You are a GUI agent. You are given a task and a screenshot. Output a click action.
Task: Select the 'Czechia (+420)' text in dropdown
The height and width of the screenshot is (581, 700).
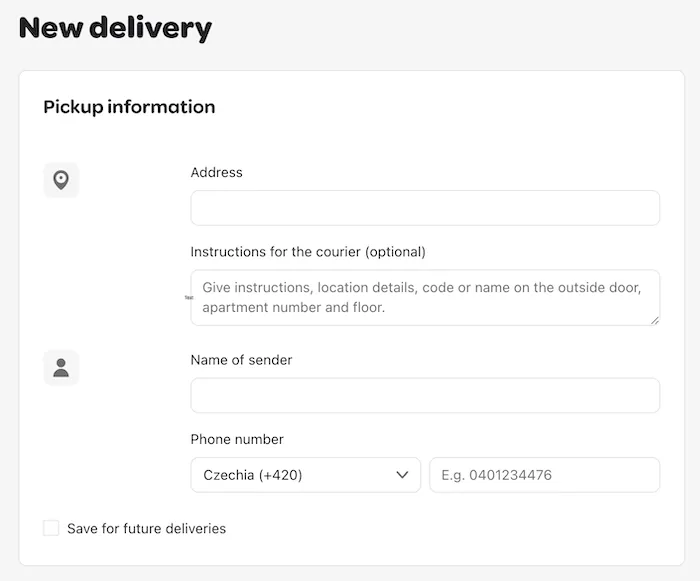253,475
